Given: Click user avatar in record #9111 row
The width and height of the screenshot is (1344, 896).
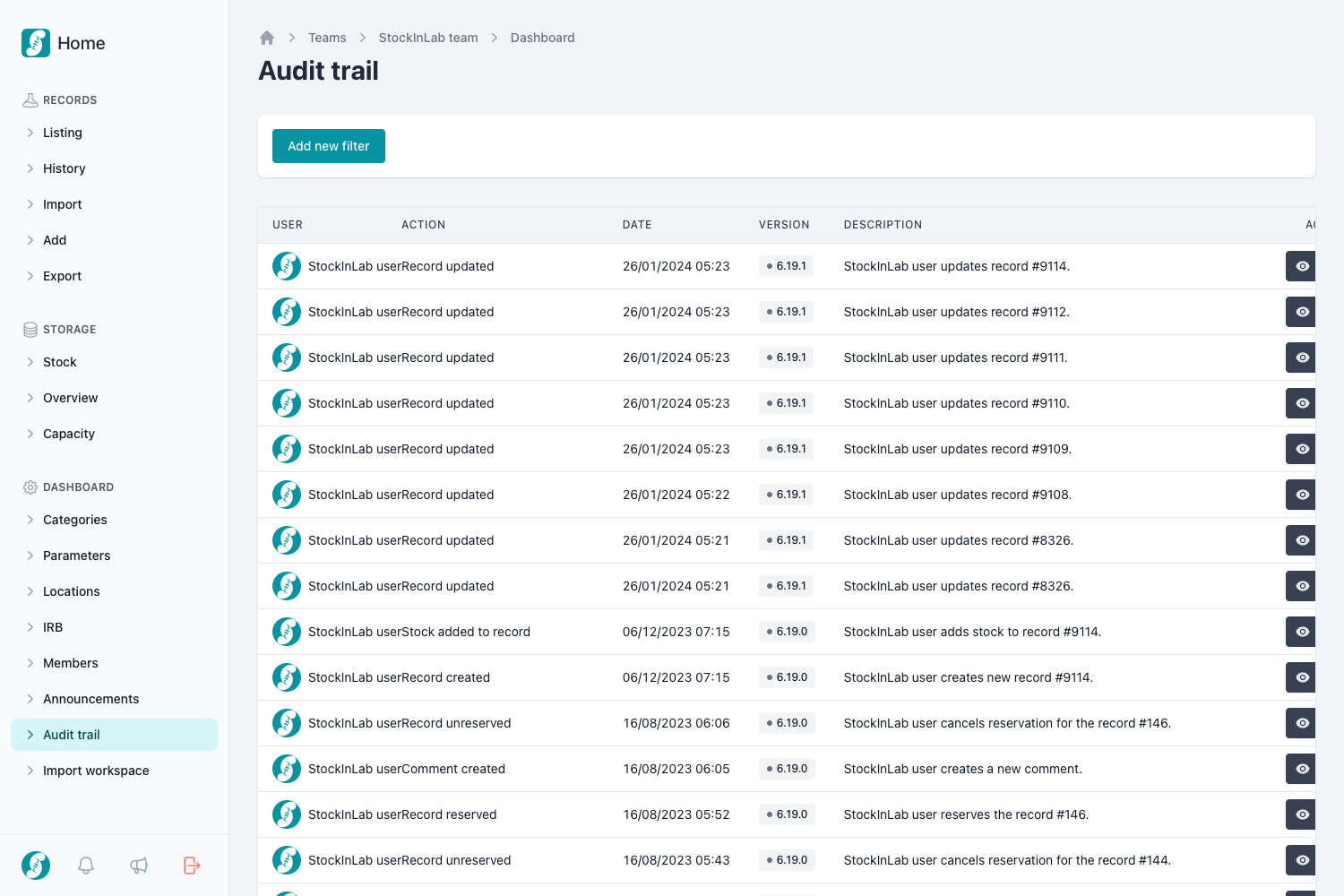Looking at the screenshot, I should (x=287, y=358).
